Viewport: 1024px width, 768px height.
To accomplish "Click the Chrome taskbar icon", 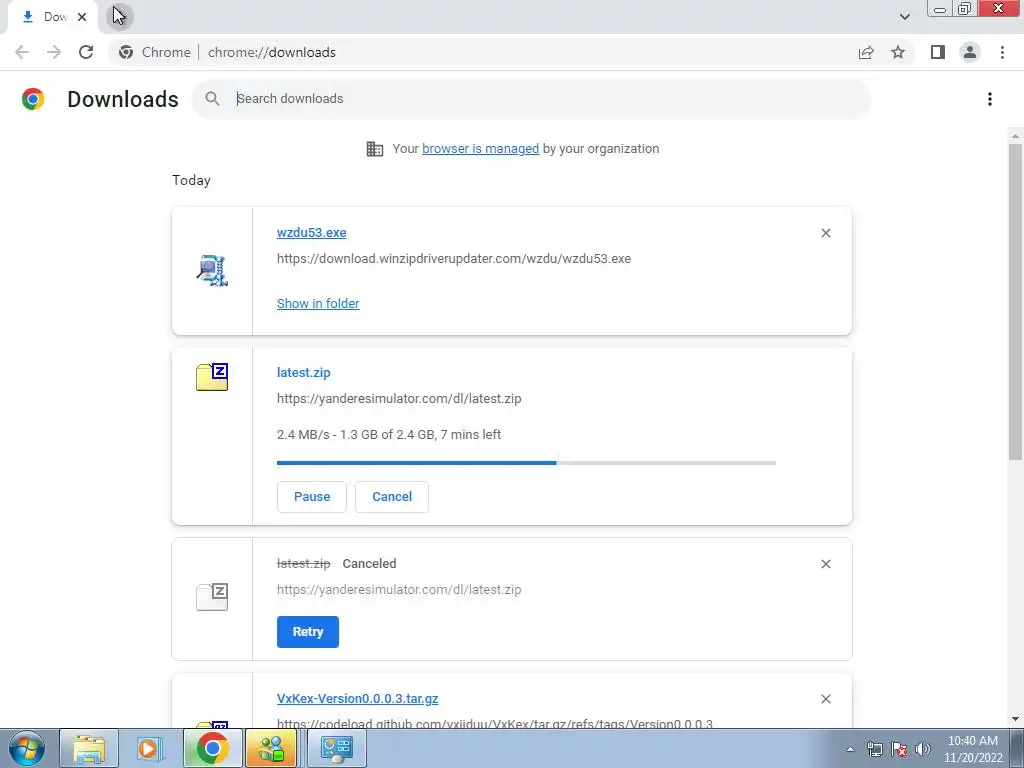I will coord(212,748).
